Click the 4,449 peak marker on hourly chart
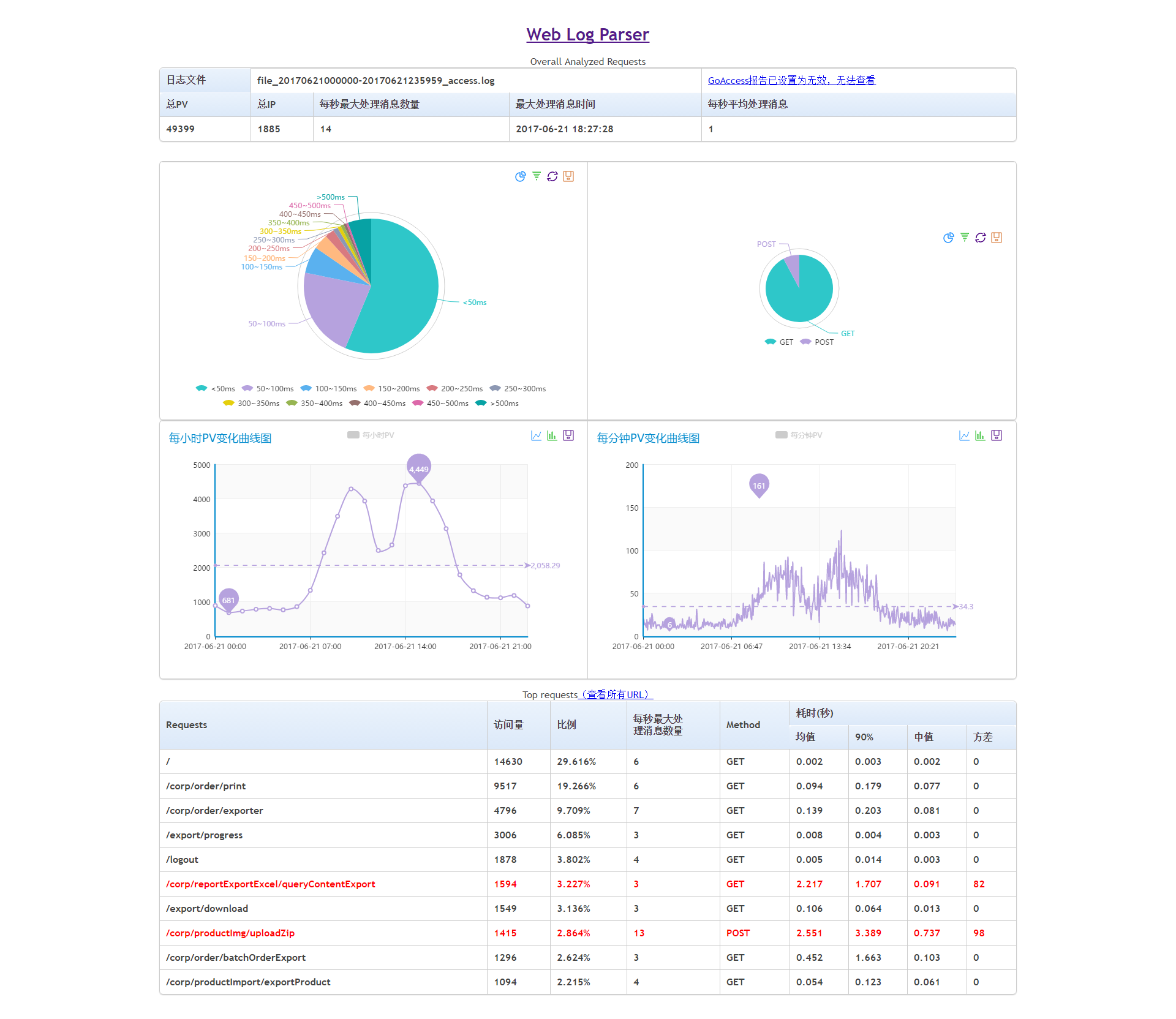Screen dimensions: 1176x1019 click(419, 468)
